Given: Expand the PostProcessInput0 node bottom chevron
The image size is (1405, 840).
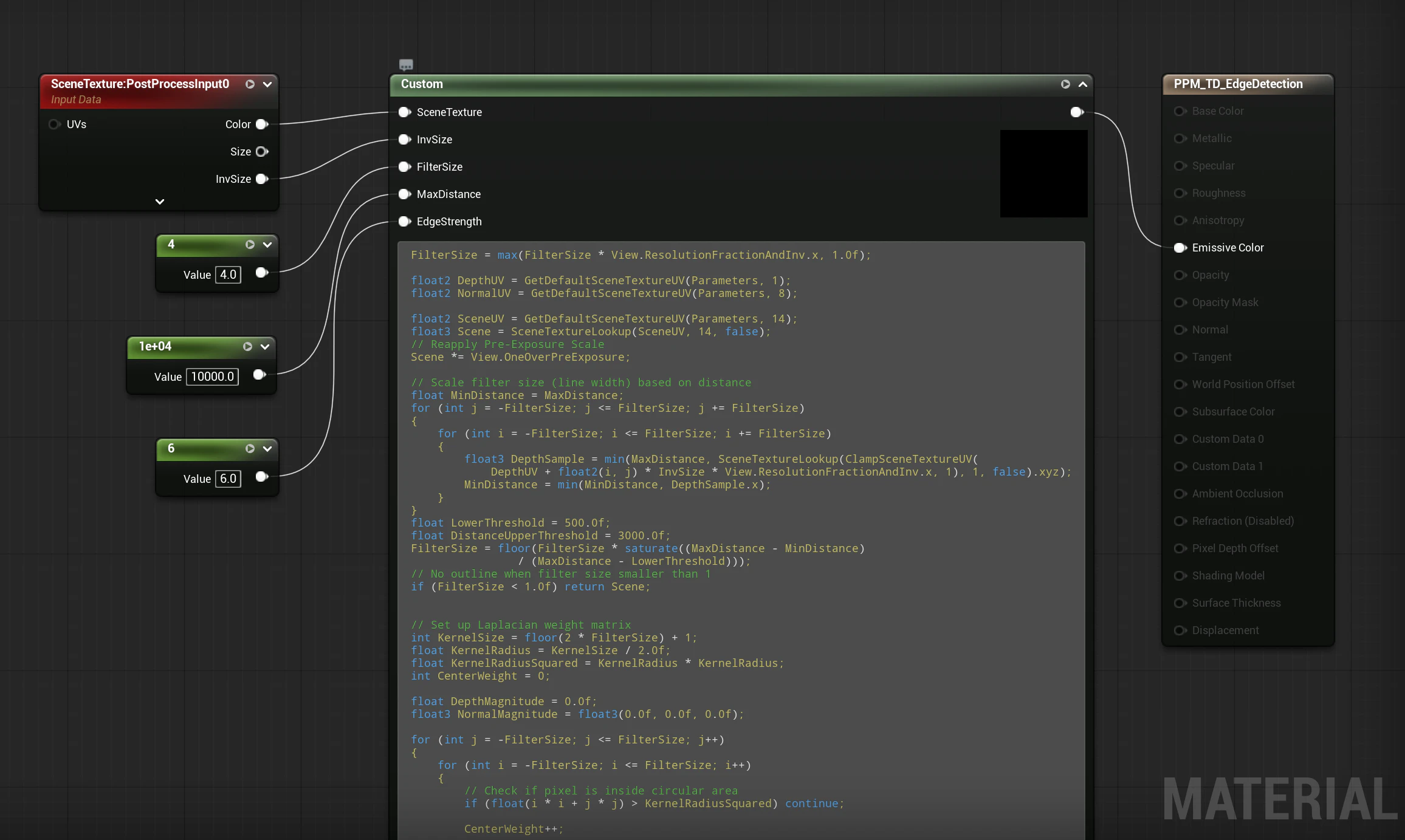Looking at the screenshot, I should [159, 201].
